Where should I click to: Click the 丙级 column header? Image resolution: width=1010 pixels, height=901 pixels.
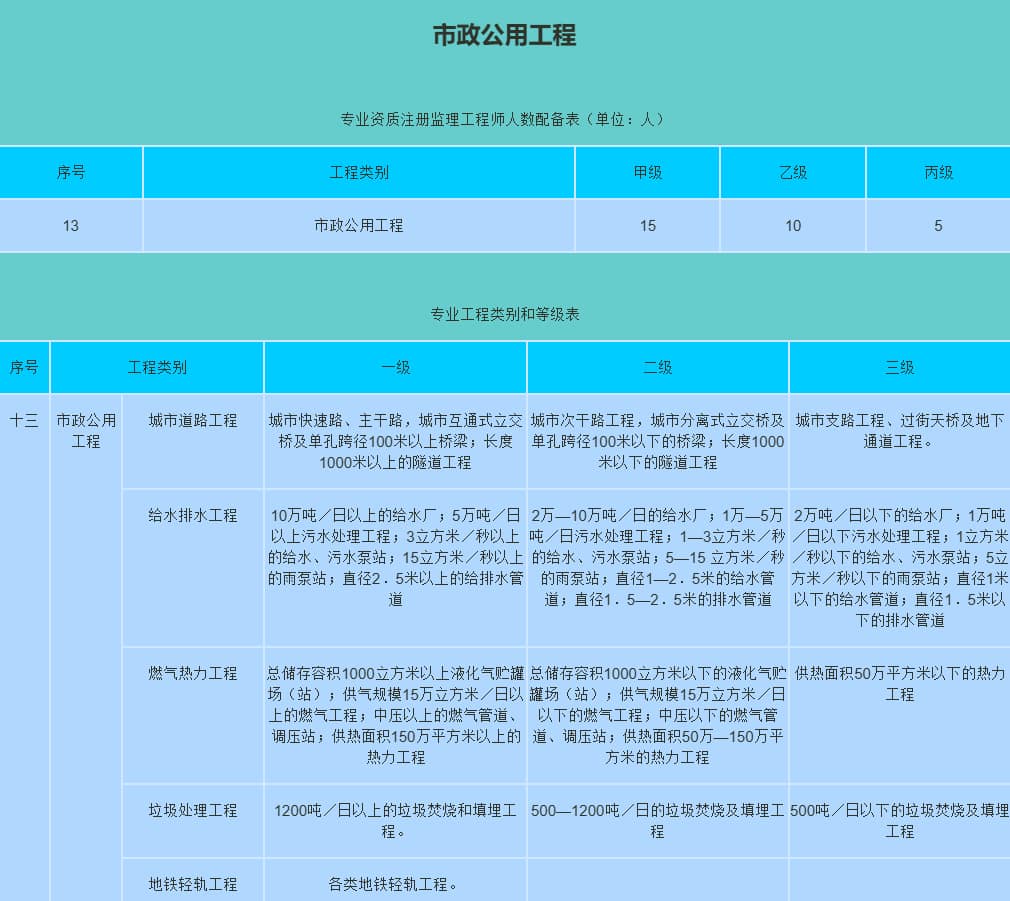[x=939, y=172]
